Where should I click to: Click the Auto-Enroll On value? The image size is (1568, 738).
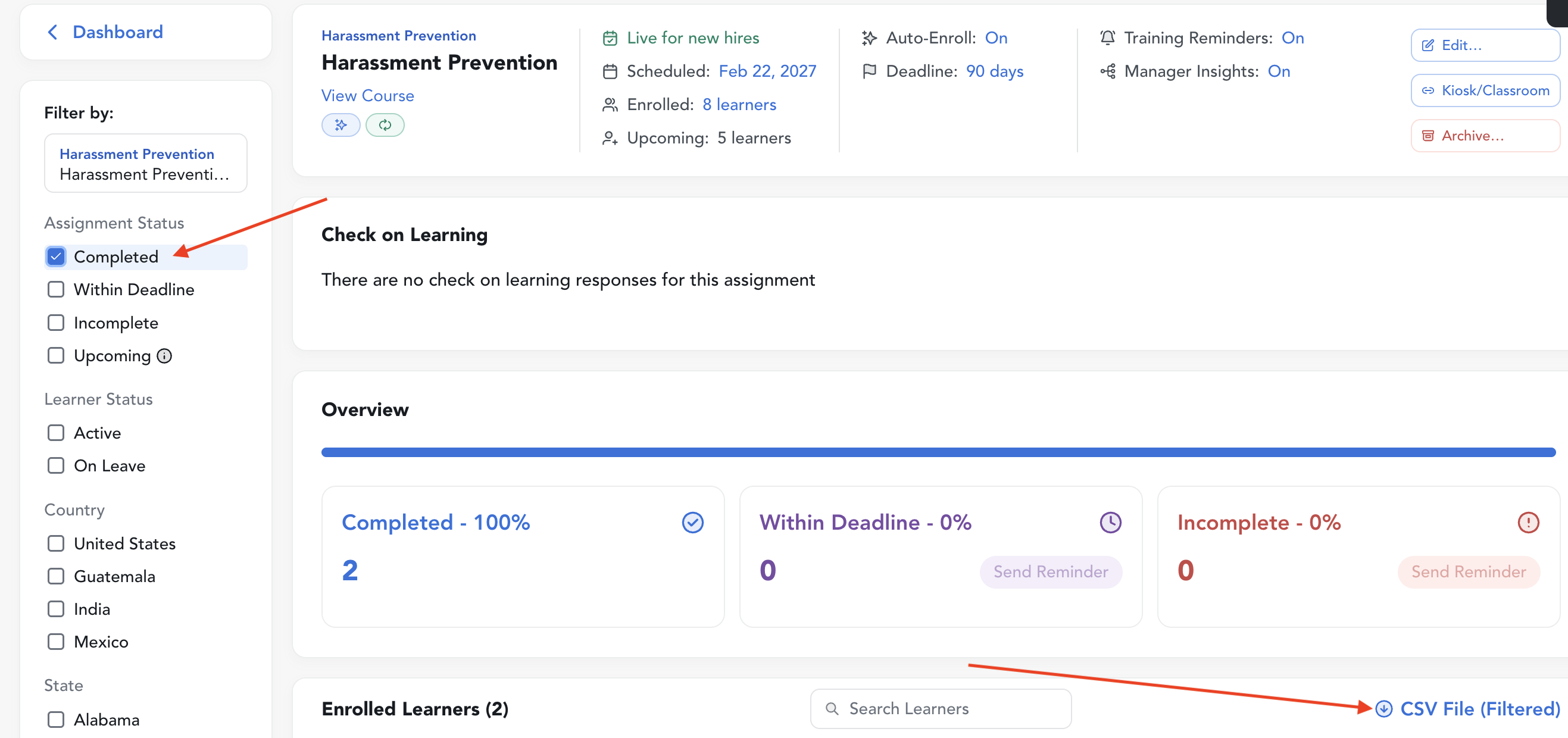[997, 38]
